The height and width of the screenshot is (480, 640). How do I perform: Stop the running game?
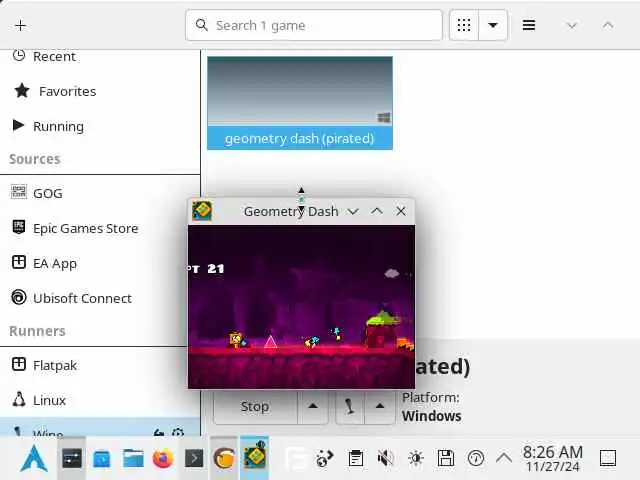(x=255, y=407)
